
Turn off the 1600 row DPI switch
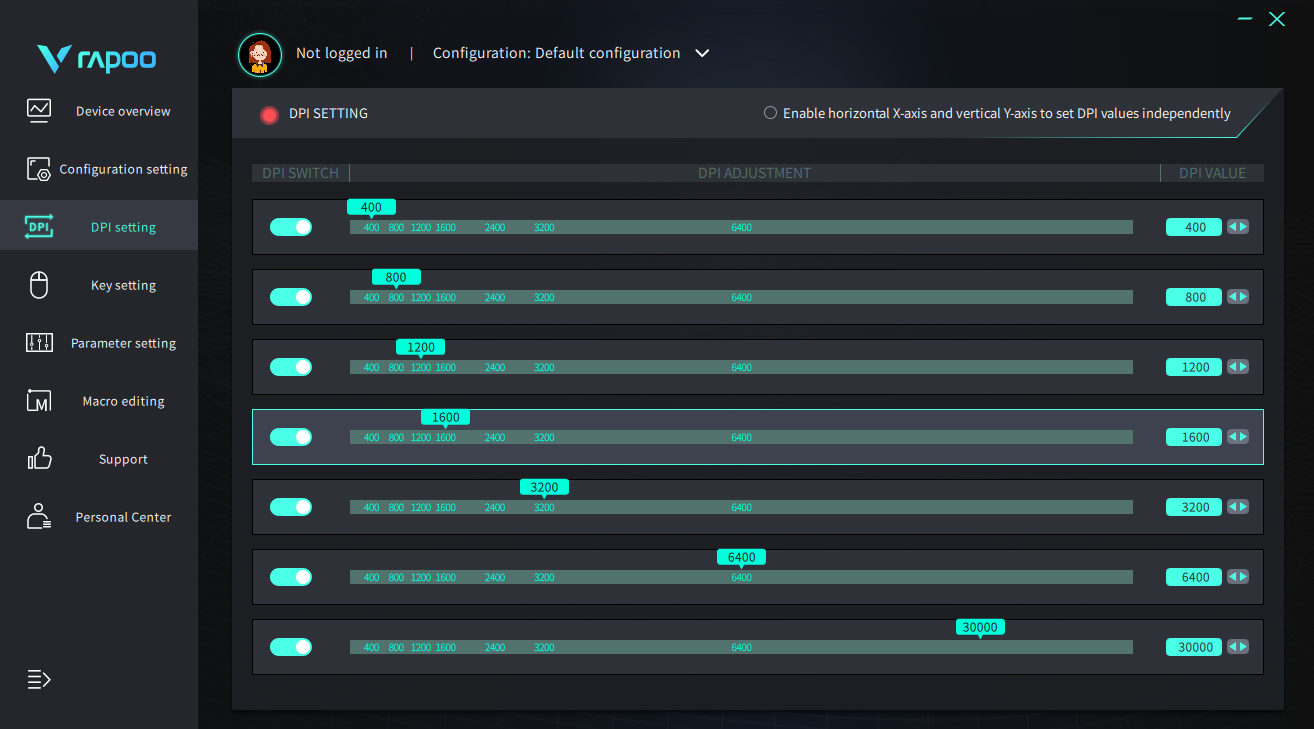pyautogui.click(x=291, y=437)
